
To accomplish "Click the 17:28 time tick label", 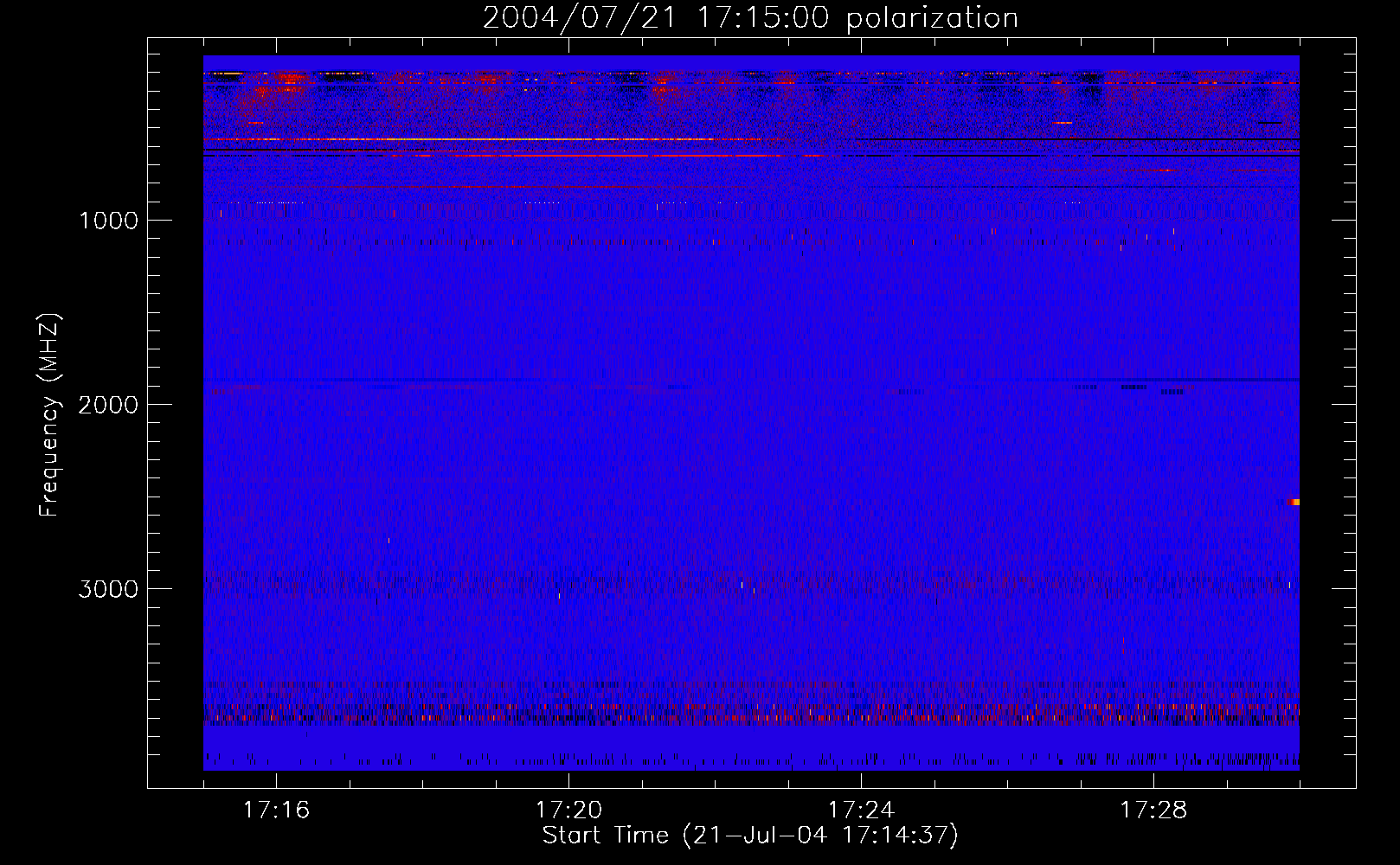I will click(1153, 811).
